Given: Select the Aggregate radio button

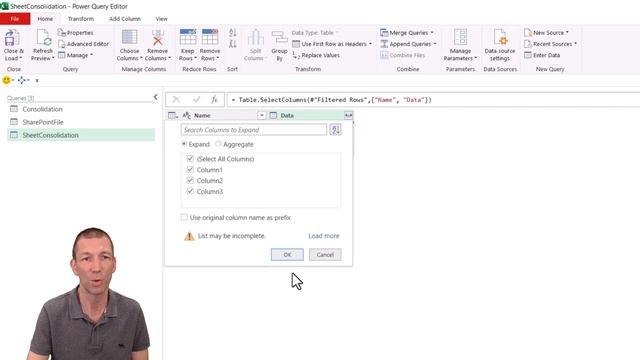Looking at the screenshot, I should click(218, 144).
